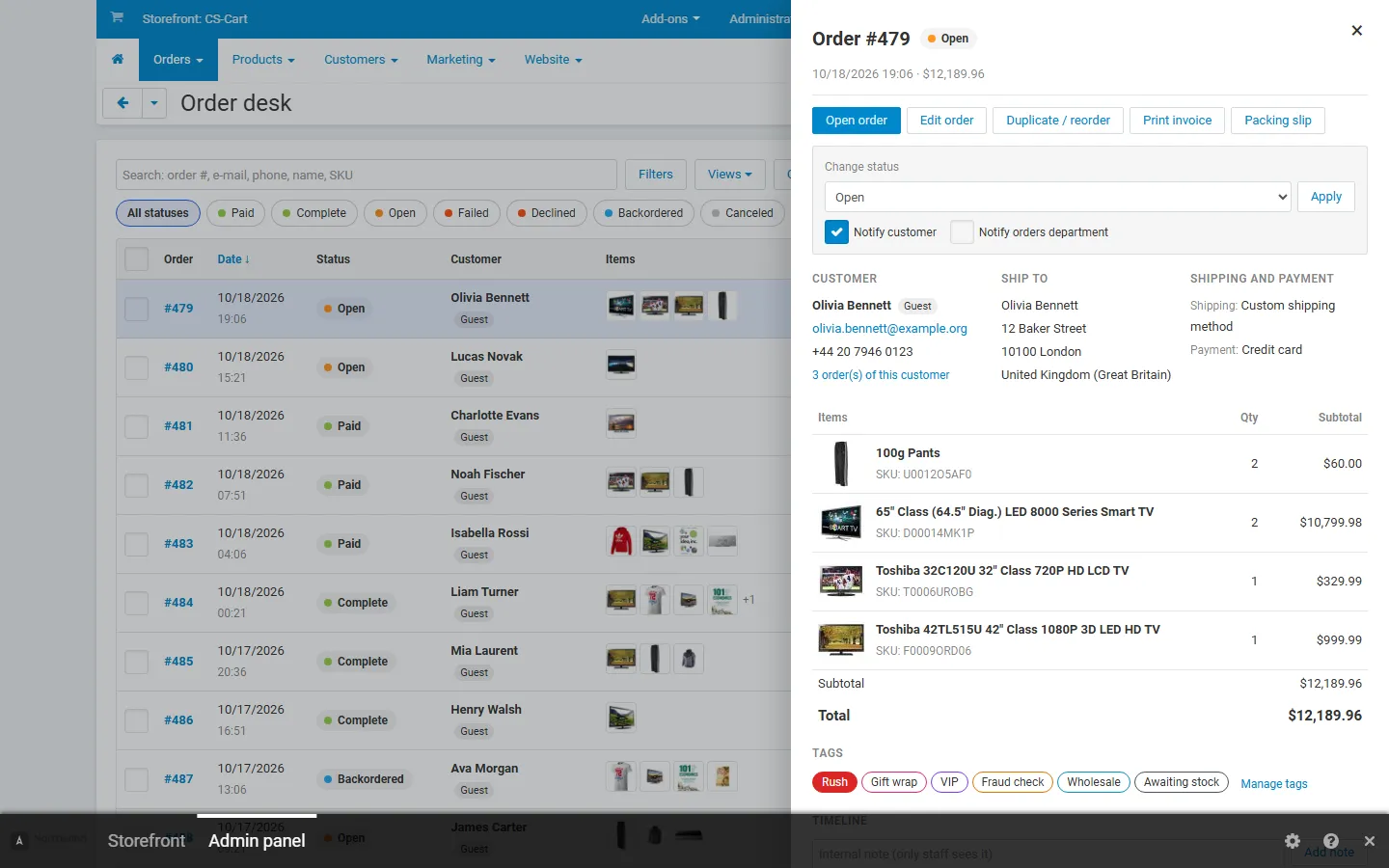This screenshot has height=868, width=1389.
Task: Expand the Add-ons menu
Action: [670, 19]
